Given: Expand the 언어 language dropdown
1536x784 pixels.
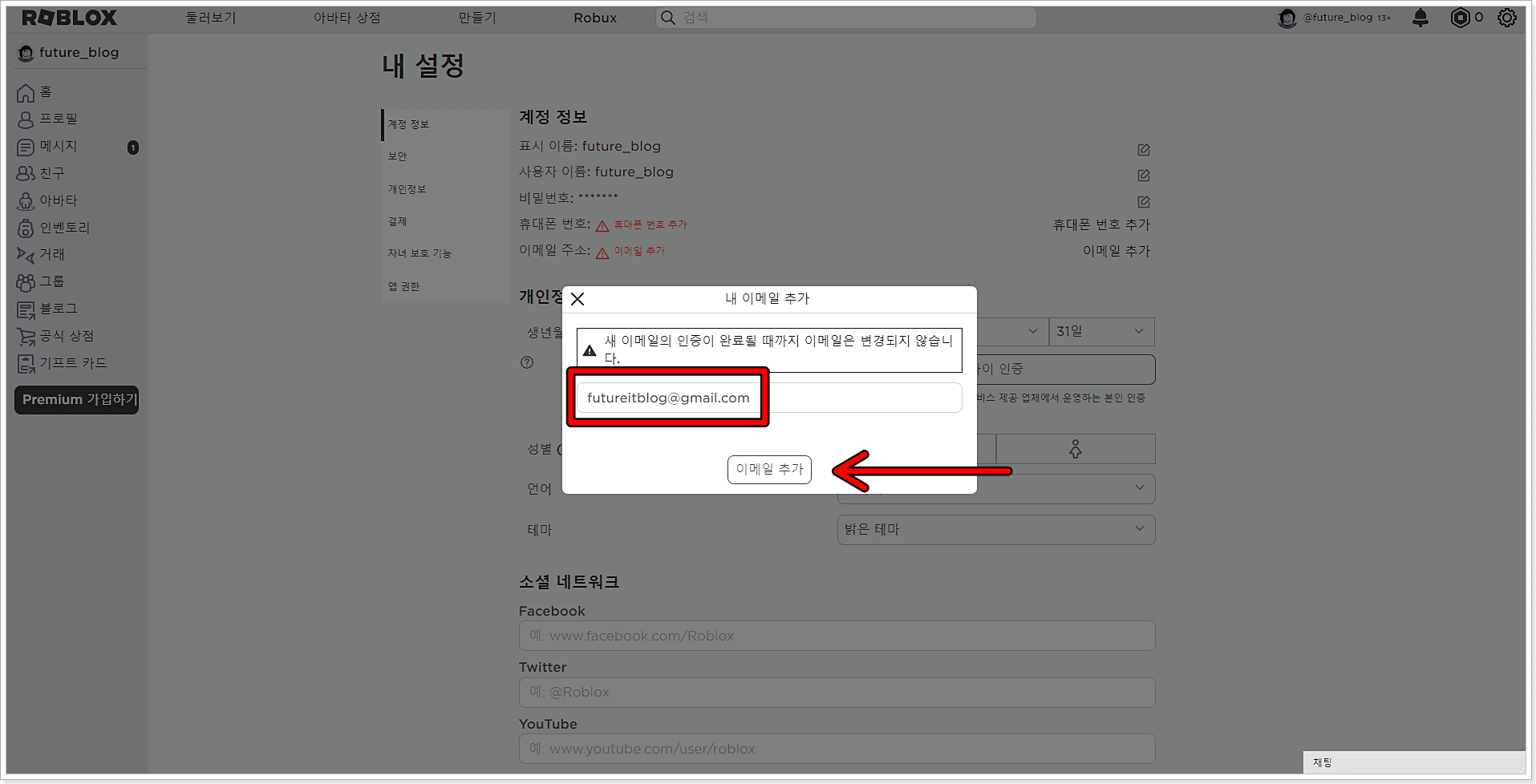Looking at the screenshot, I should 995,488.
